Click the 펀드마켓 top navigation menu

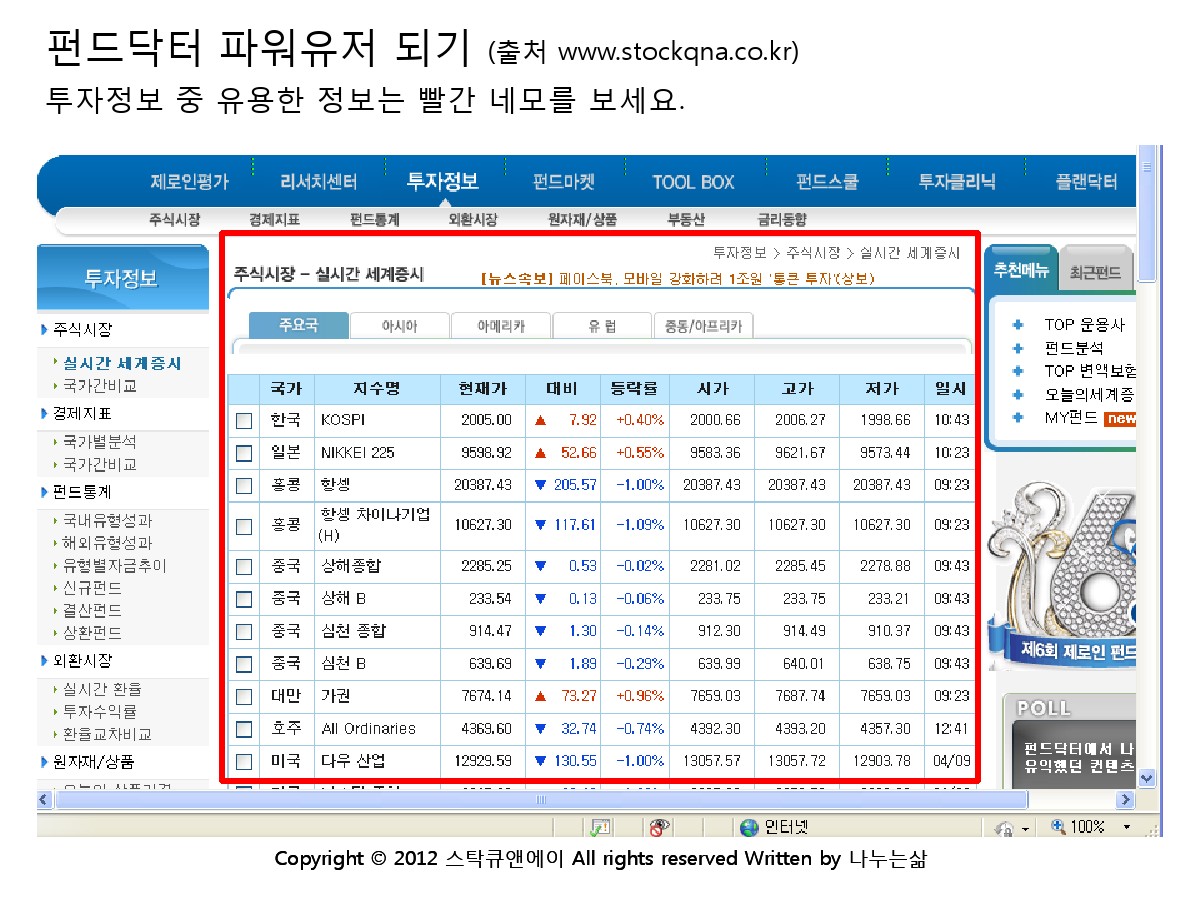(563, 182)
